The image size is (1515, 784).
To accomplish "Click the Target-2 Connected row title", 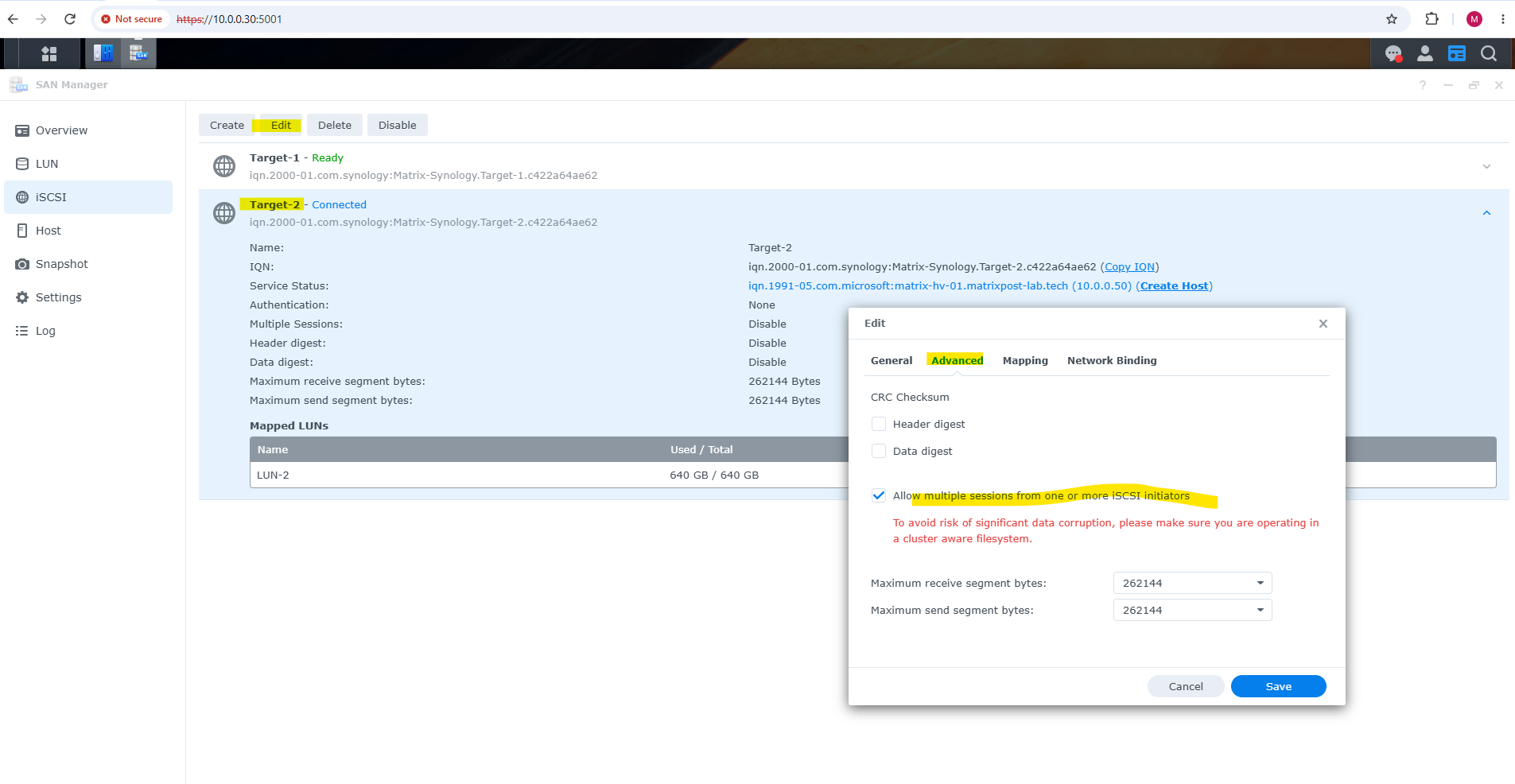I will [x=308, y=204].
